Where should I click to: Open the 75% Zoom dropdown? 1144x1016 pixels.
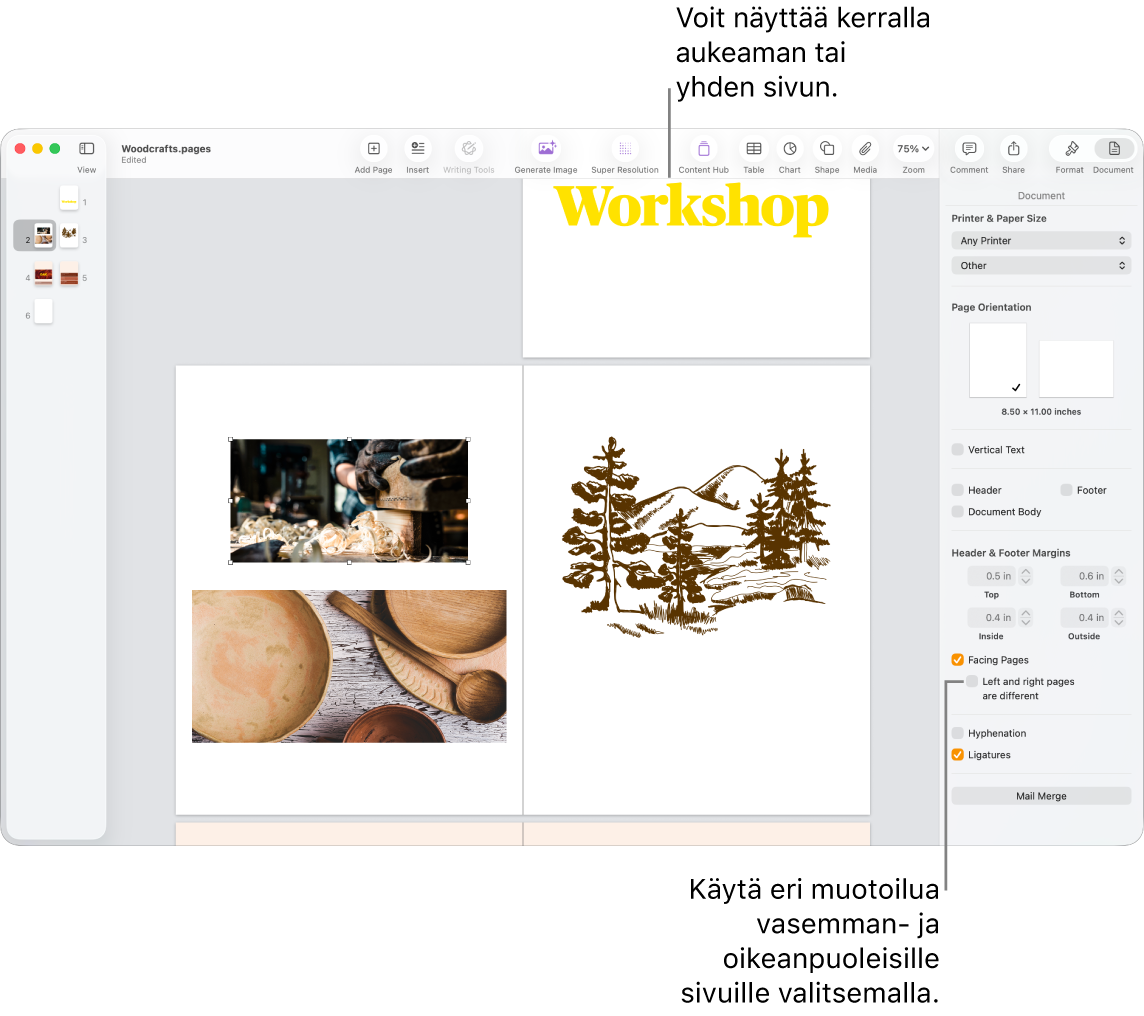[913, 149]
